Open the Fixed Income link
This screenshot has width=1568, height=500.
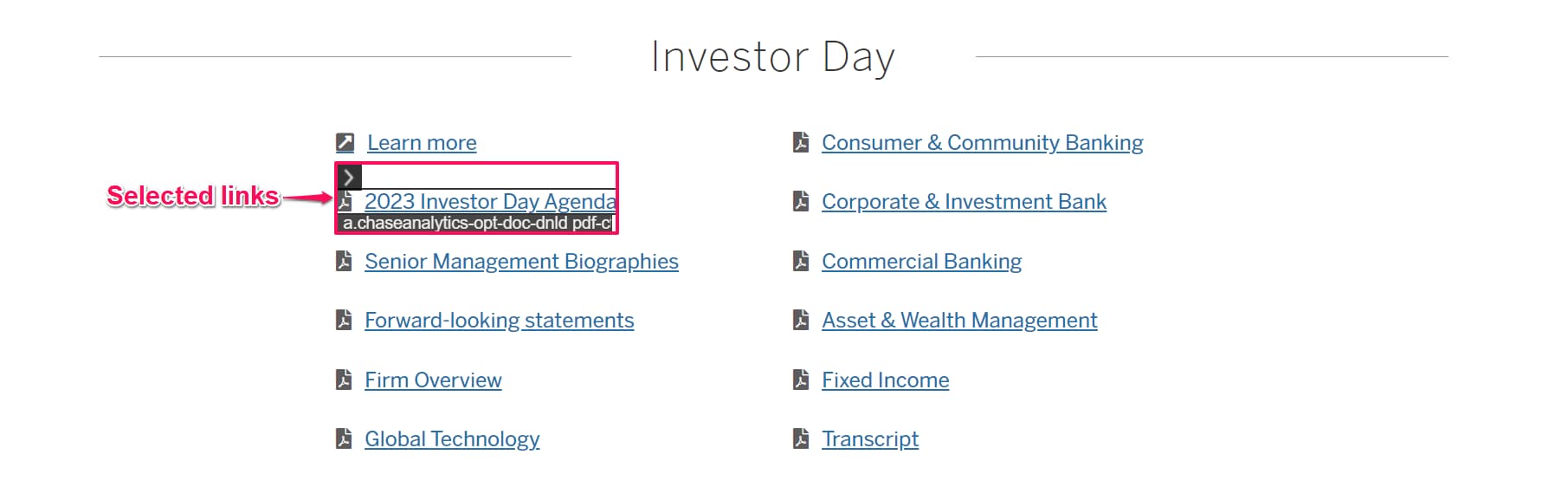(x=885, y=380)
